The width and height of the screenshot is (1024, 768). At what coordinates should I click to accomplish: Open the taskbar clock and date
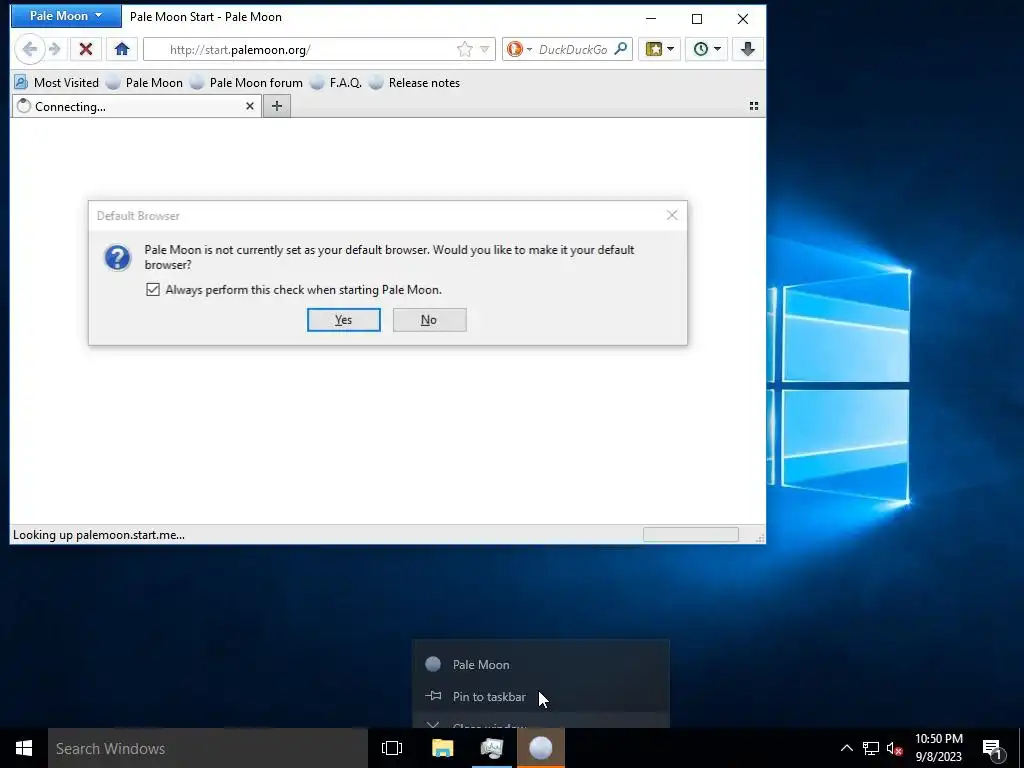click(938, 748)
